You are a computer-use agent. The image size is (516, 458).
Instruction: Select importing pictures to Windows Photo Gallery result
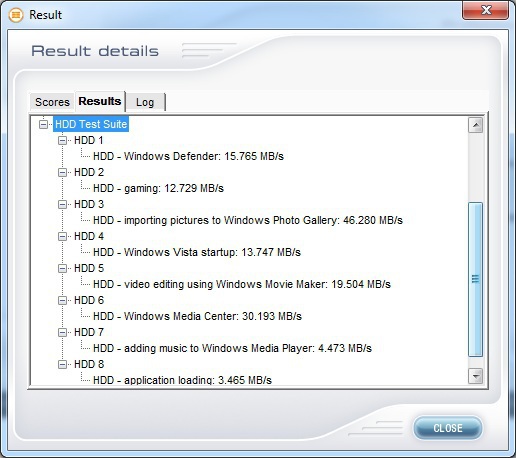pos(248,220)
